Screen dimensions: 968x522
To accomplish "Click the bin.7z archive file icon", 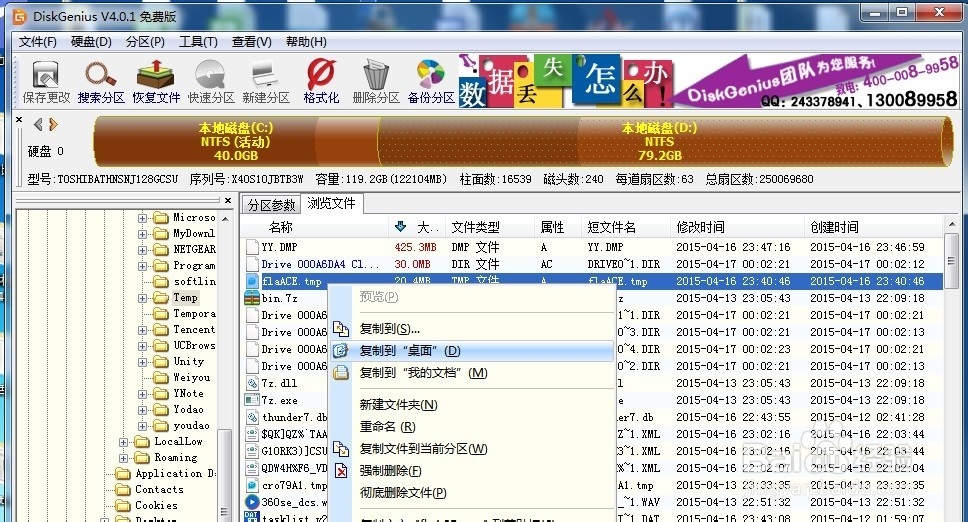I will pyautogui.click(x=252, y=298).
